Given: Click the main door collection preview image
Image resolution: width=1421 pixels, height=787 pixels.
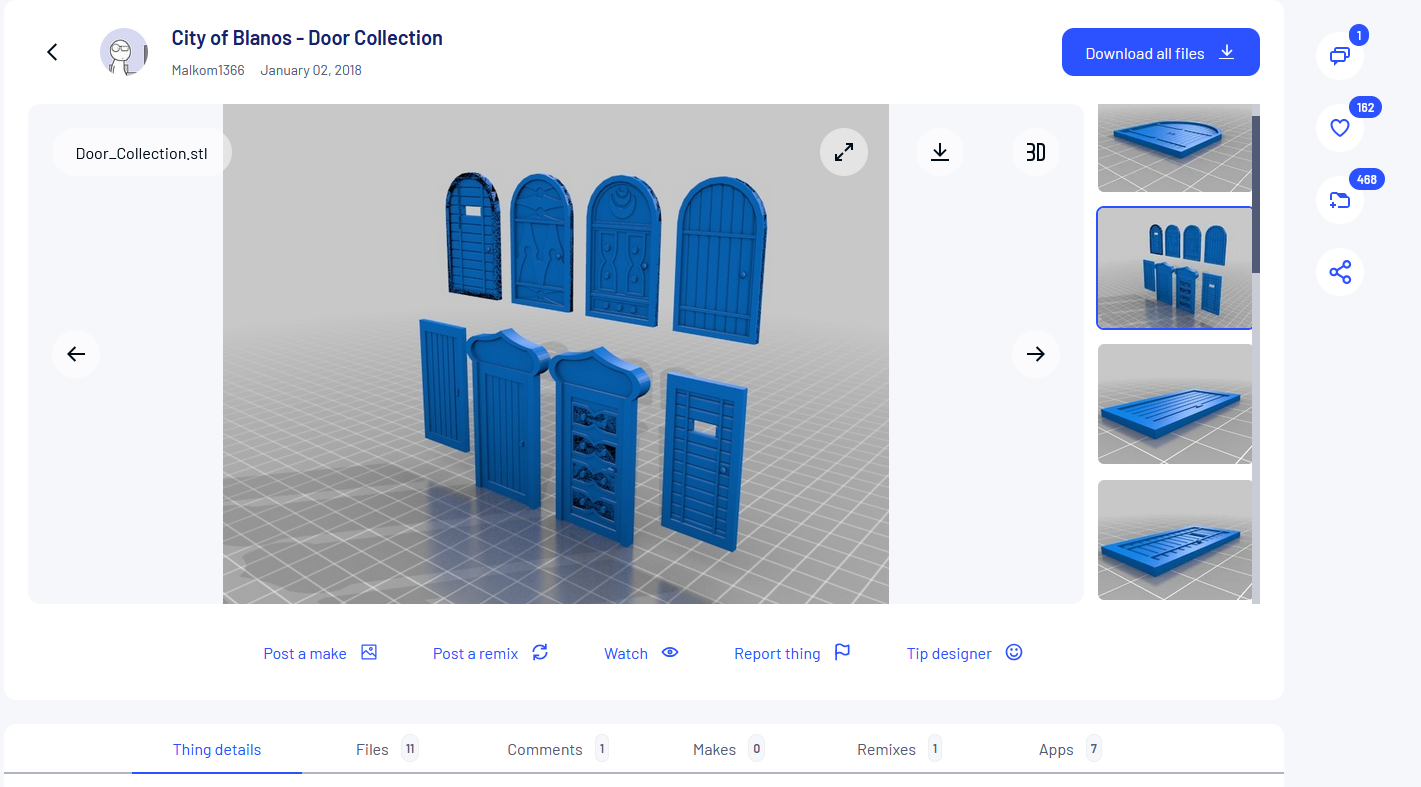Looking at the screenshot, I should (556, 354).
